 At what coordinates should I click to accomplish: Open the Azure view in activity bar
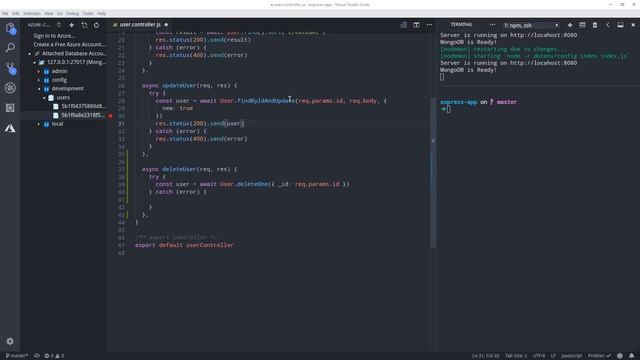10,128
